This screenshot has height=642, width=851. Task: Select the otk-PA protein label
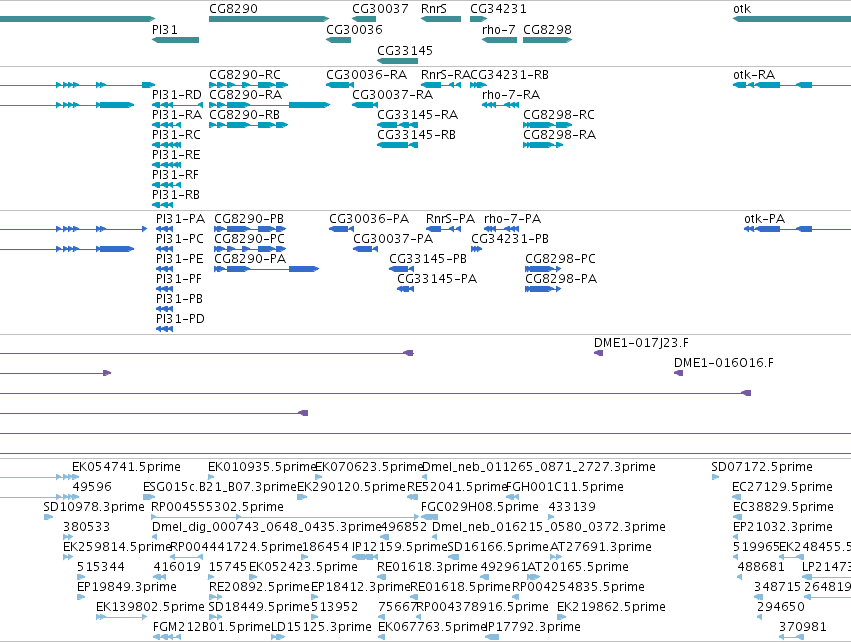coord(764,219)
